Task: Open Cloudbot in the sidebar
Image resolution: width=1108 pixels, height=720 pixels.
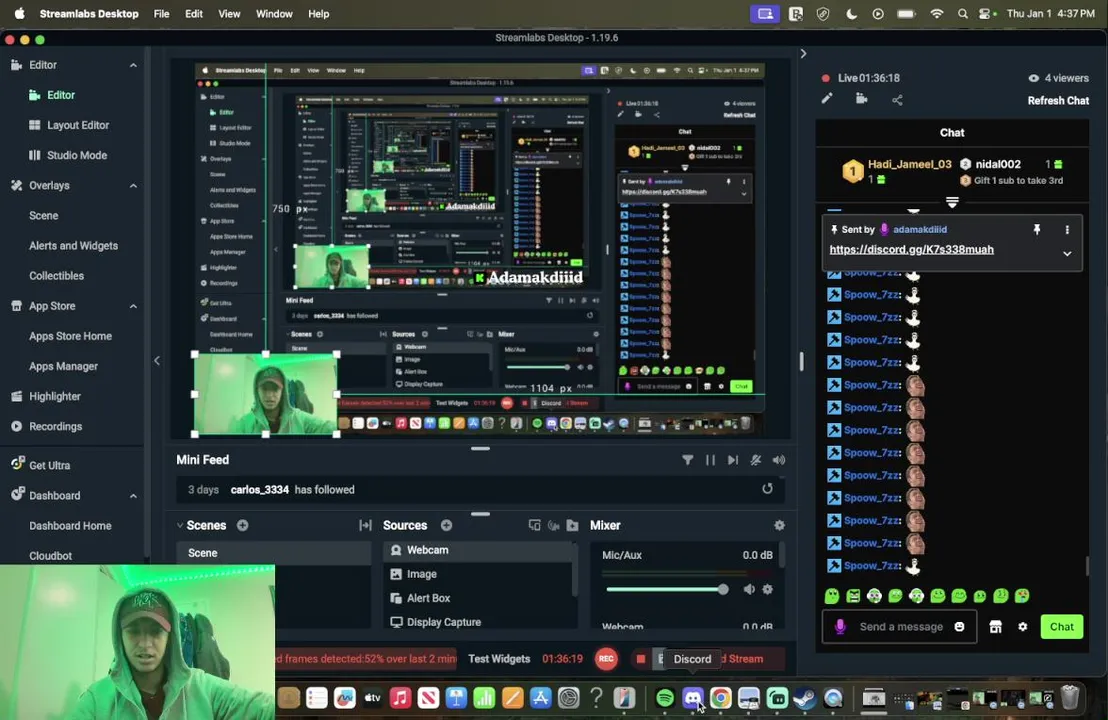Action: 50,555
